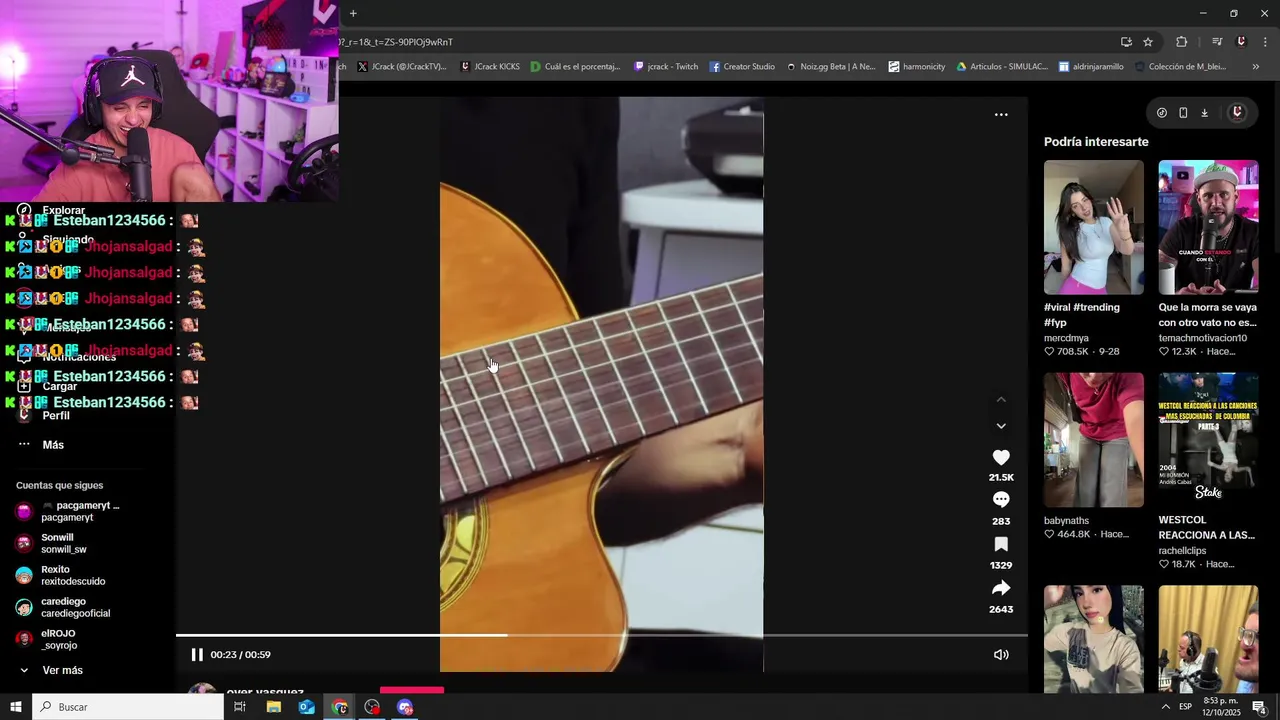Like the video with the heart icon

(1001, 457)
